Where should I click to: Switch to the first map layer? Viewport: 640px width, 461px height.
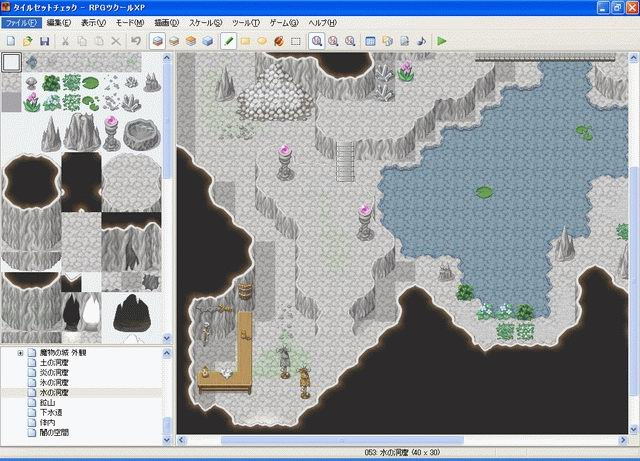point(158,41)
